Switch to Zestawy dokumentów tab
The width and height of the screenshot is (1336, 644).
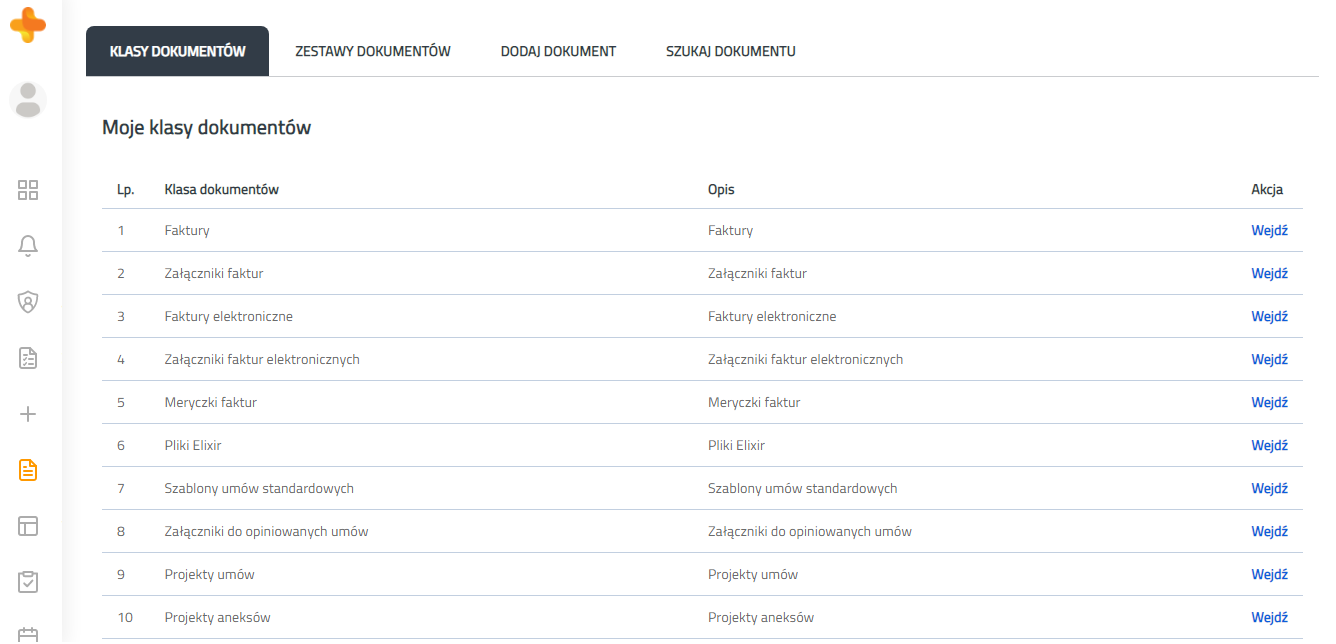373,51
